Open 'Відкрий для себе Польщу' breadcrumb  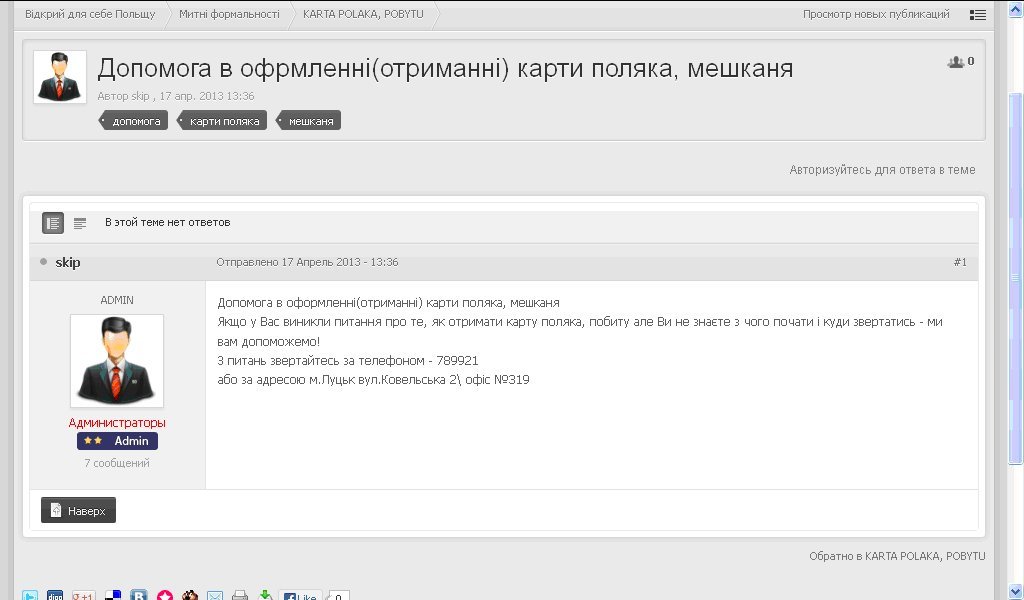pyautogui.click(x=90, y=14)
